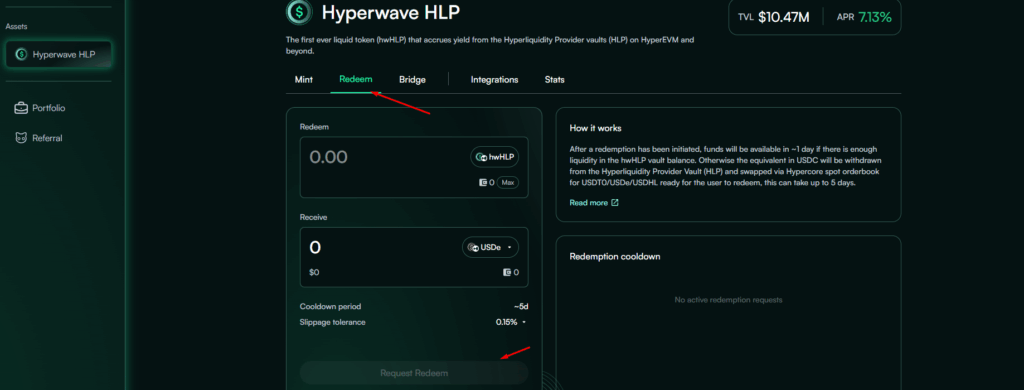This screenshot has width=1024, height=390.
Task: Click the hwHLP token selector
Action: [495, 157]
